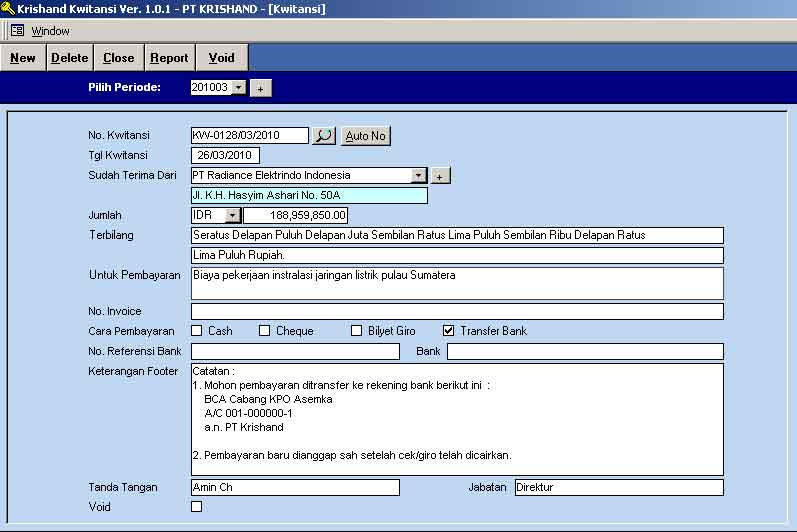Click the second Terbilang line Lima Puluh Rupiah
797x532 pixels.
(x=457, y=256)
